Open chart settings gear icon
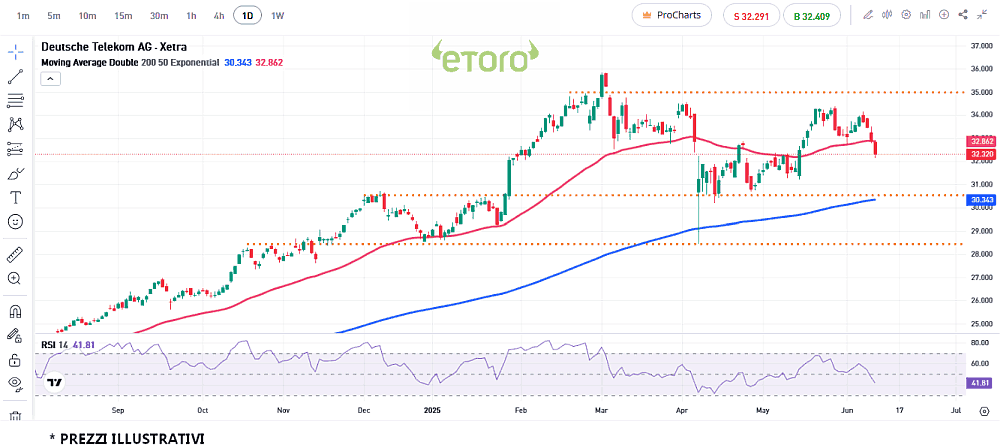The width and height of the screenshot is (1000, 448). (906, 15)
